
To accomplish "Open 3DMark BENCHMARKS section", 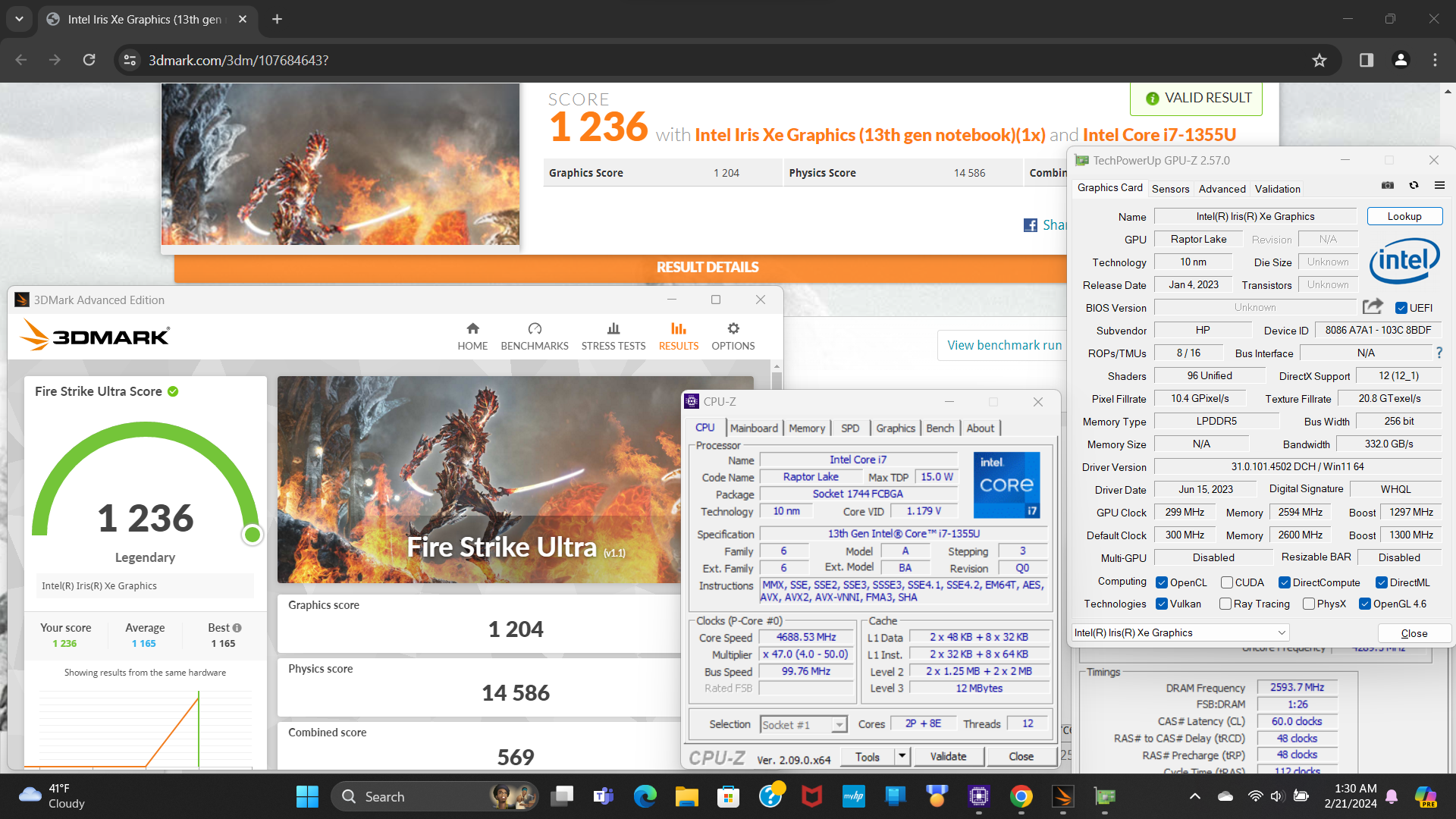I will [535, 337].
